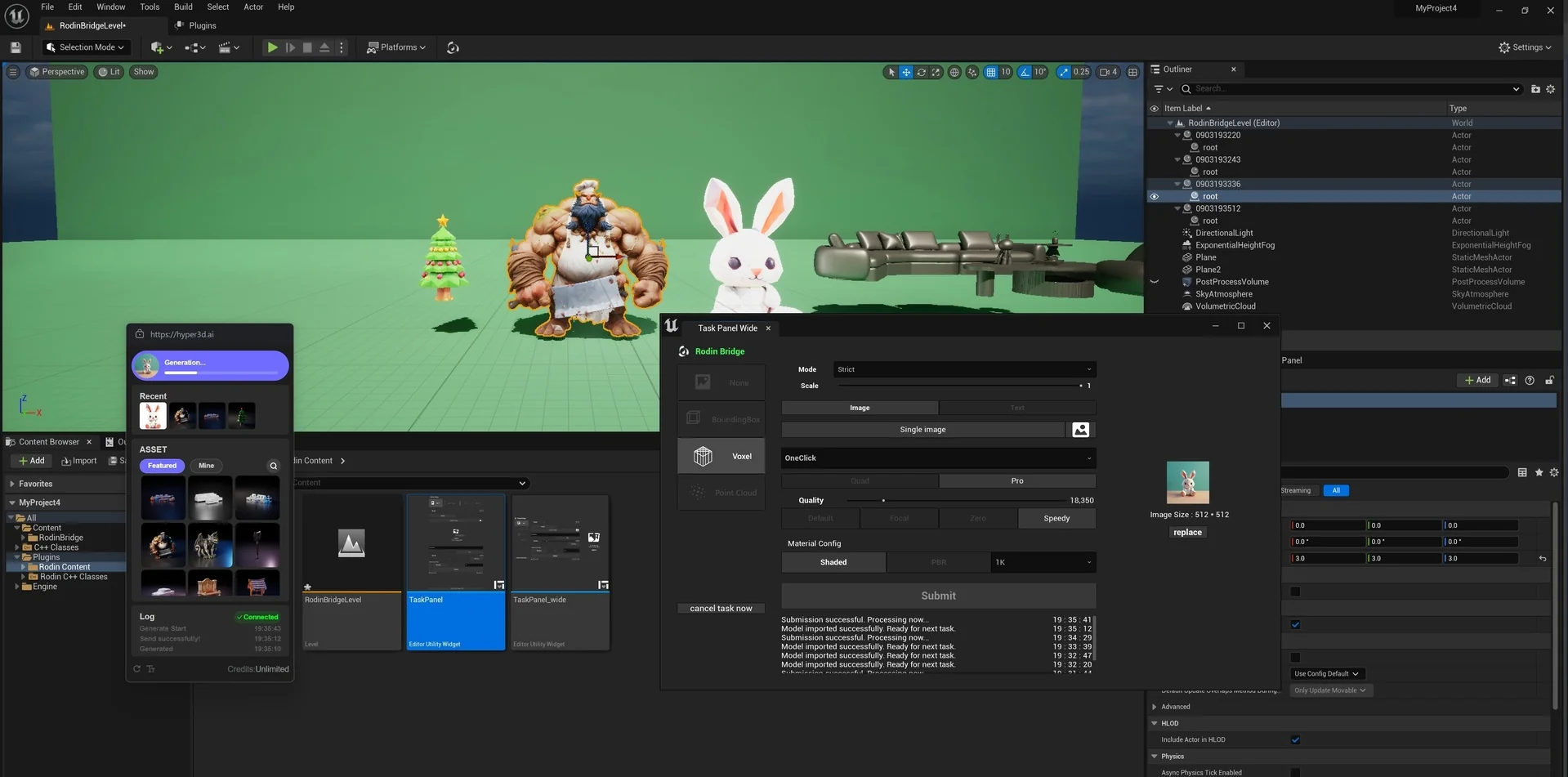
Task: Open the Build menu
Action: tap(183, 7)
